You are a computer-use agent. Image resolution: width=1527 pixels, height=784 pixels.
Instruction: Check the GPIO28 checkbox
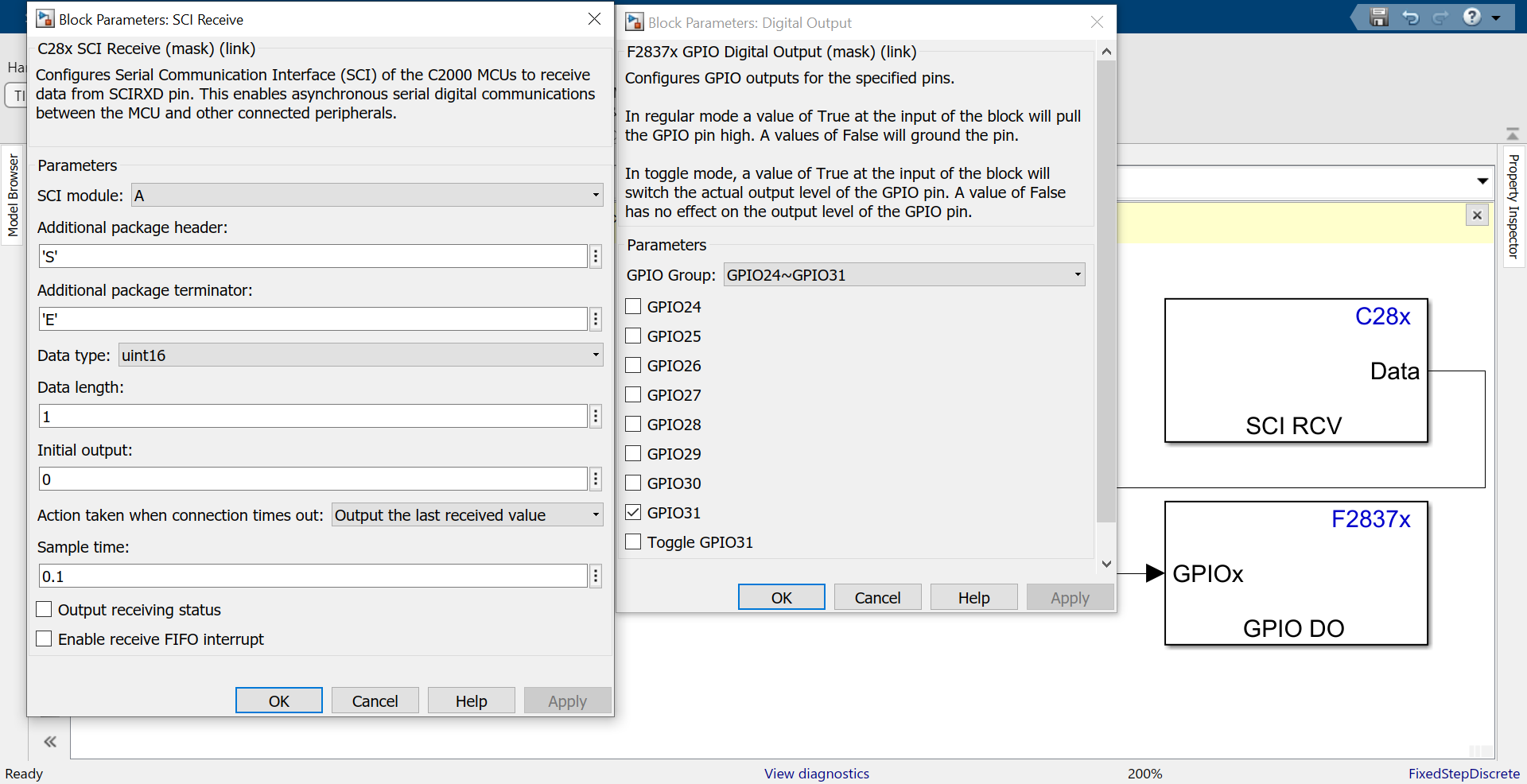coord(633,424)
